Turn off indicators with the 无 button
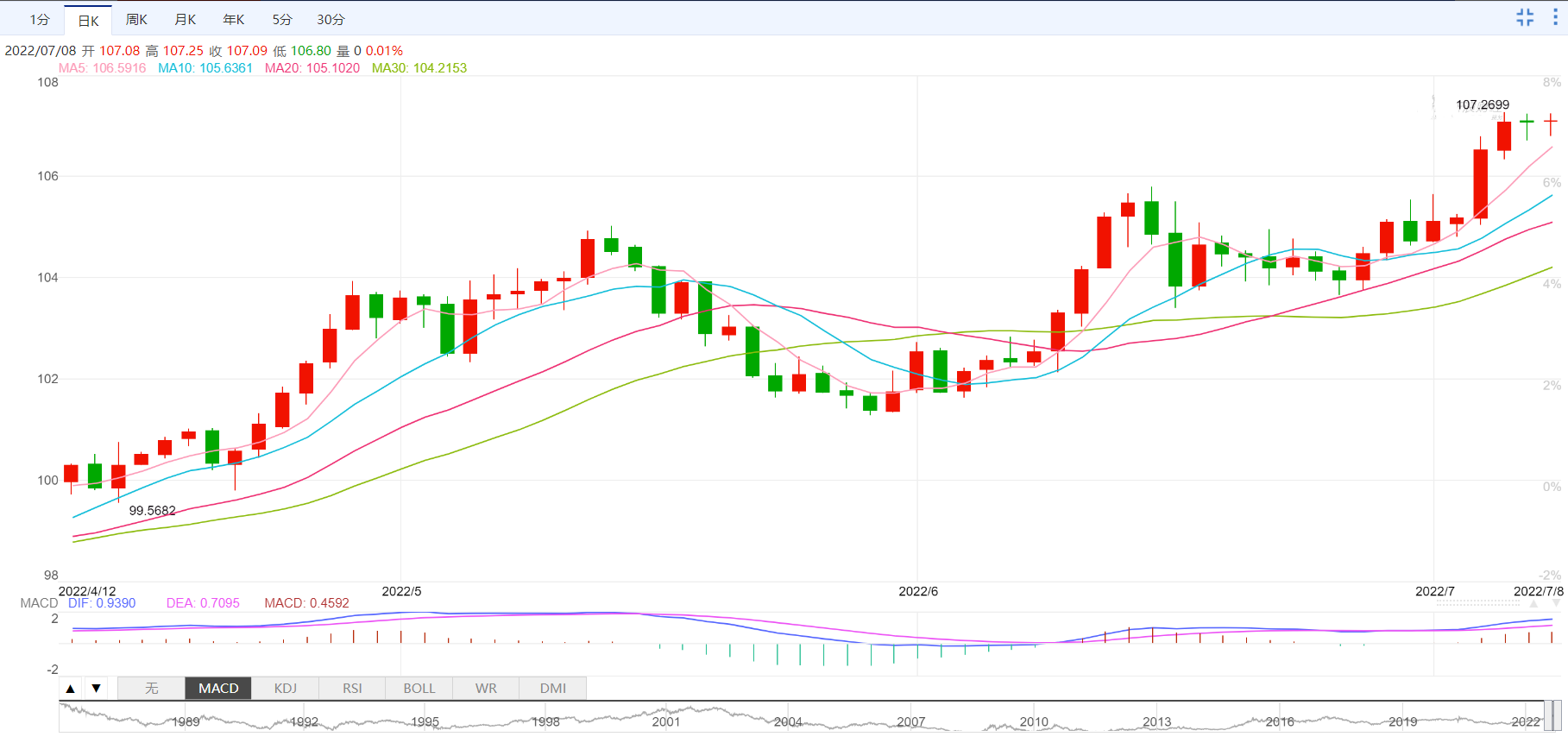 click(x=151, y=688)
